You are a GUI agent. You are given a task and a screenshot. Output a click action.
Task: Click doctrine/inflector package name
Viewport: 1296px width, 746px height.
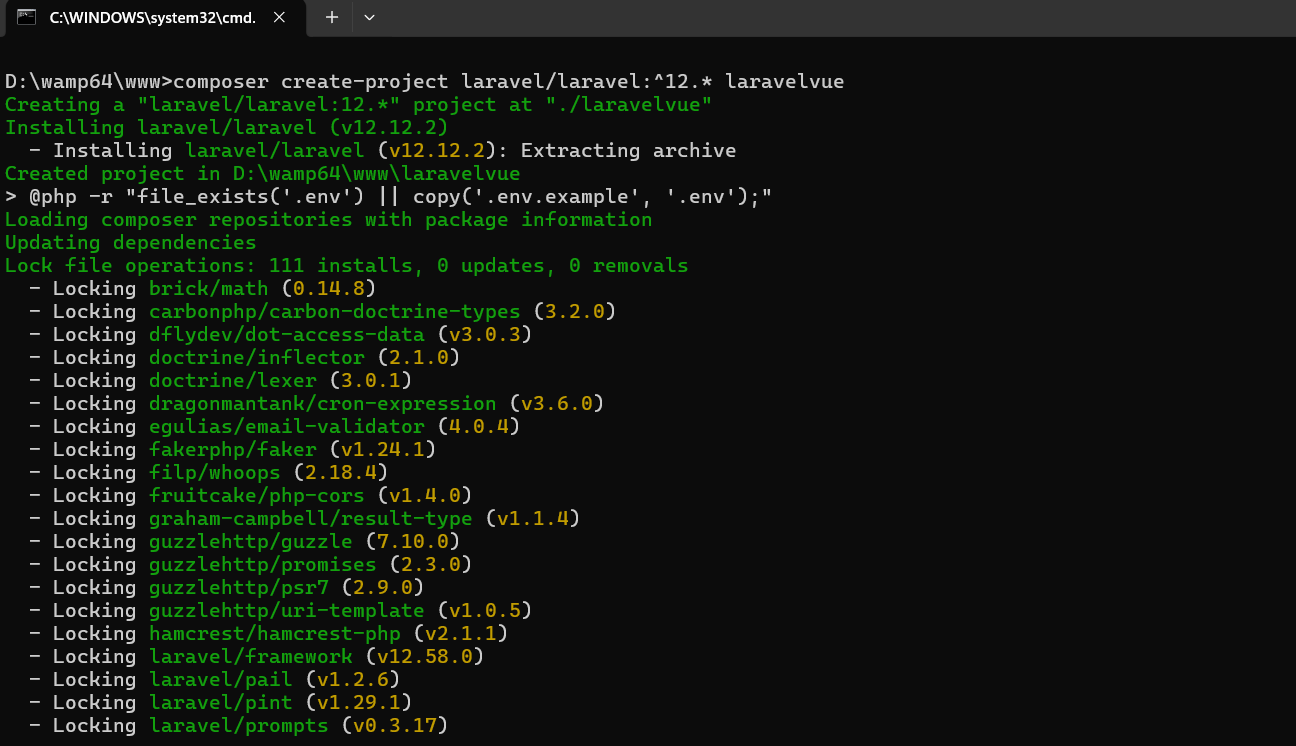(x=256, y=358)
